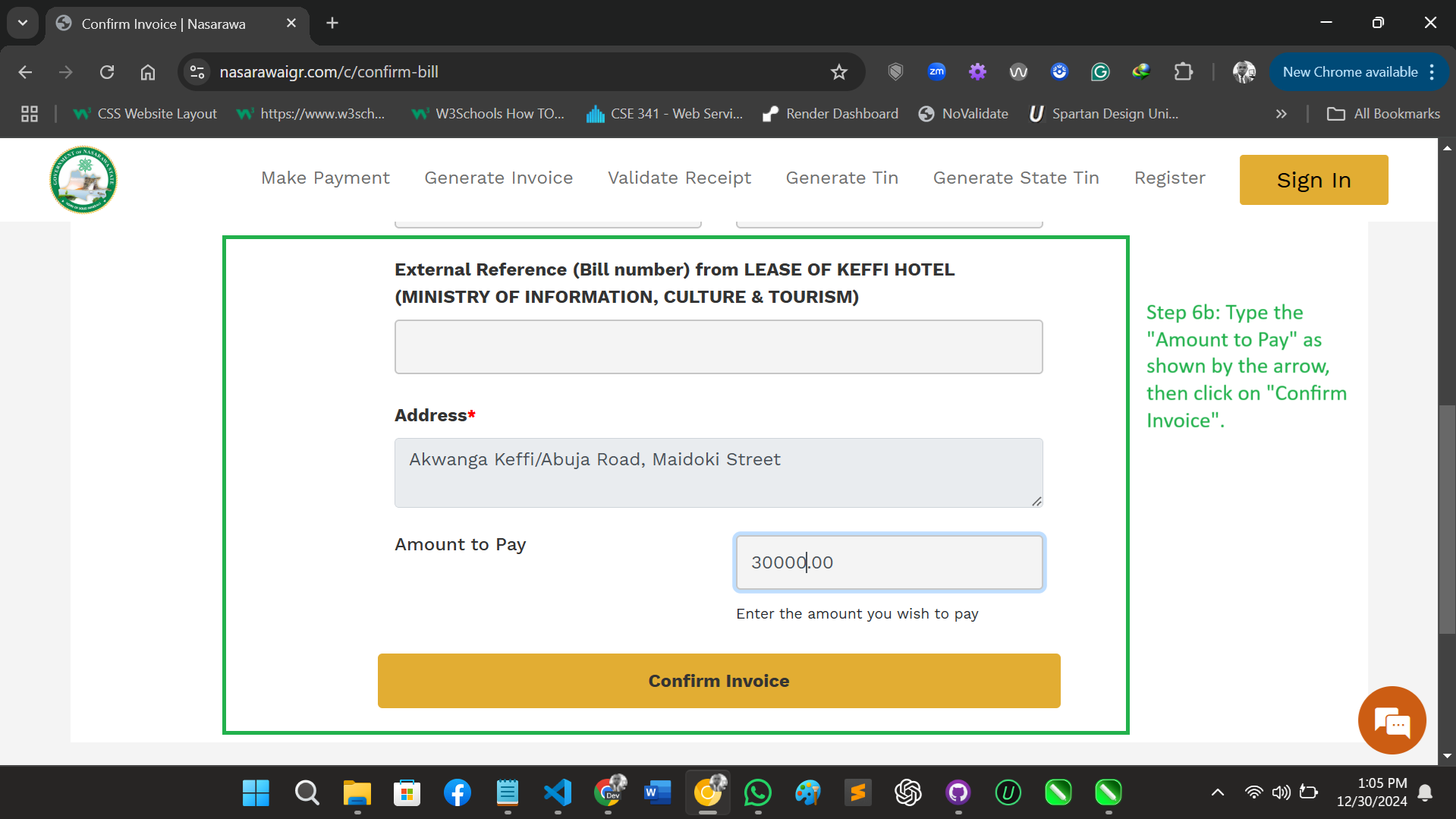This screenshot has height=819, width=1456.
Task: Open notifications bell in system tray
Action: pos(1426,793)
